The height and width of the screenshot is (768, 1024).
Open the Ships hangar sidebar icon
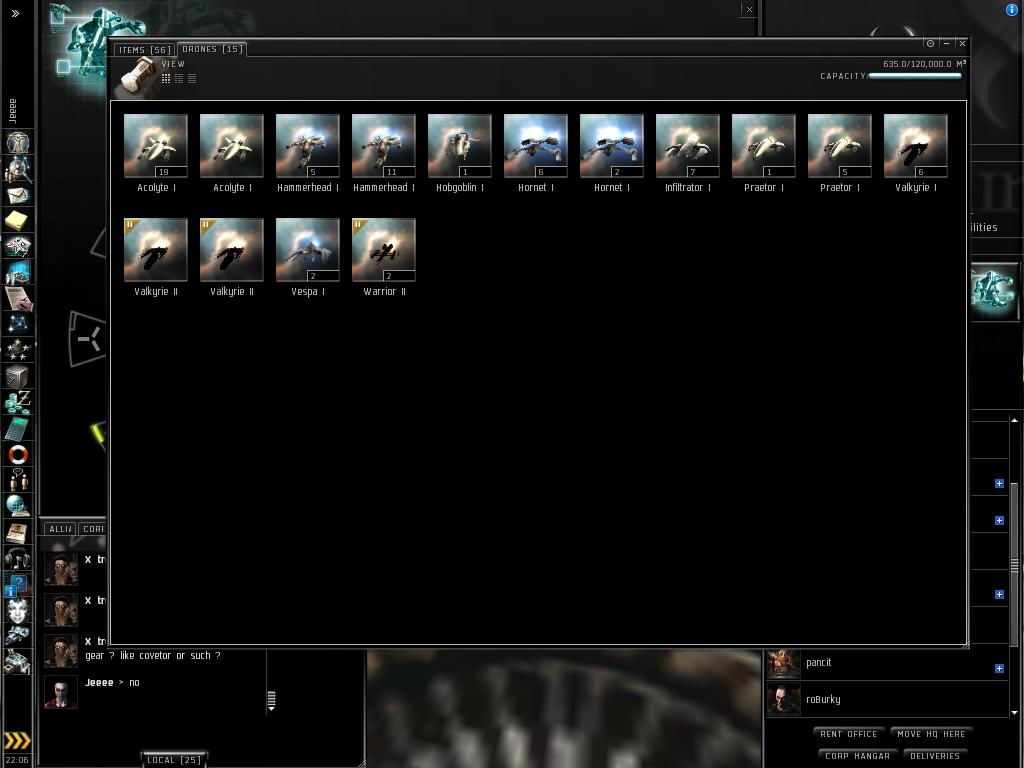18,635
